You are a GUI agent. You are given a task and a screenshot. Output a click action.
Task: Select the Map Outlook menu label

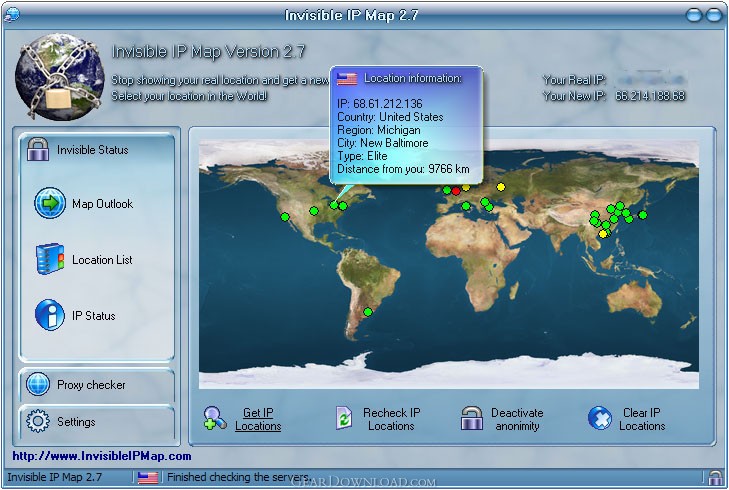(x=102, y=204)
